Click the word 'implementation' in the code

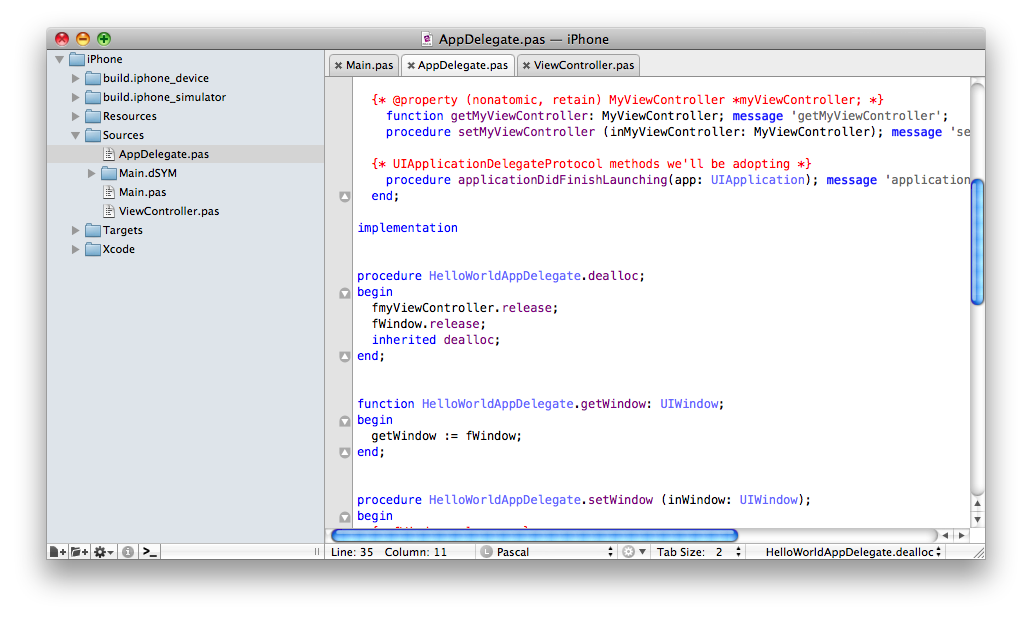pos(407,228)
